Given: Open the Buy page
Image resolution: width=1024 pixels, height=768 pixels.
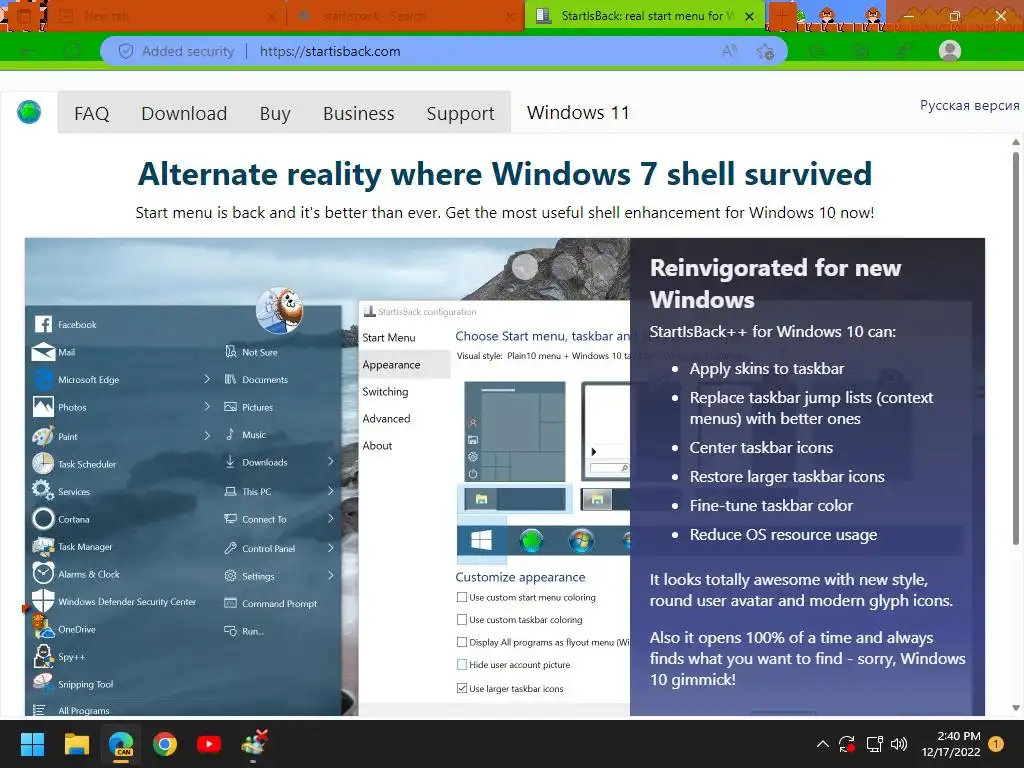Looking at the screenshot, I should (x=275, y=114).
